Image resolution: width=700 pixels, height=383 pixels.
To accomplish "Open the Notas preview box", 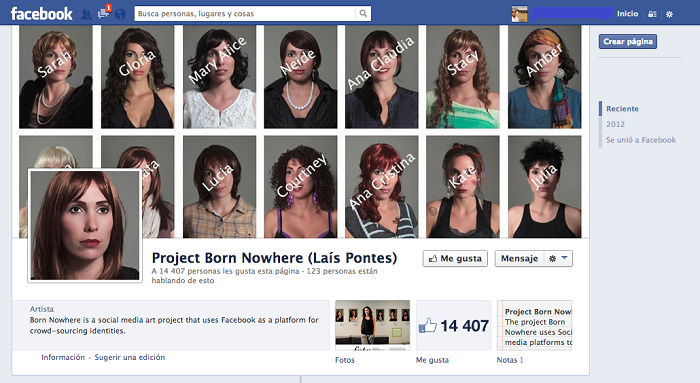I will click(x=534, y=325).
